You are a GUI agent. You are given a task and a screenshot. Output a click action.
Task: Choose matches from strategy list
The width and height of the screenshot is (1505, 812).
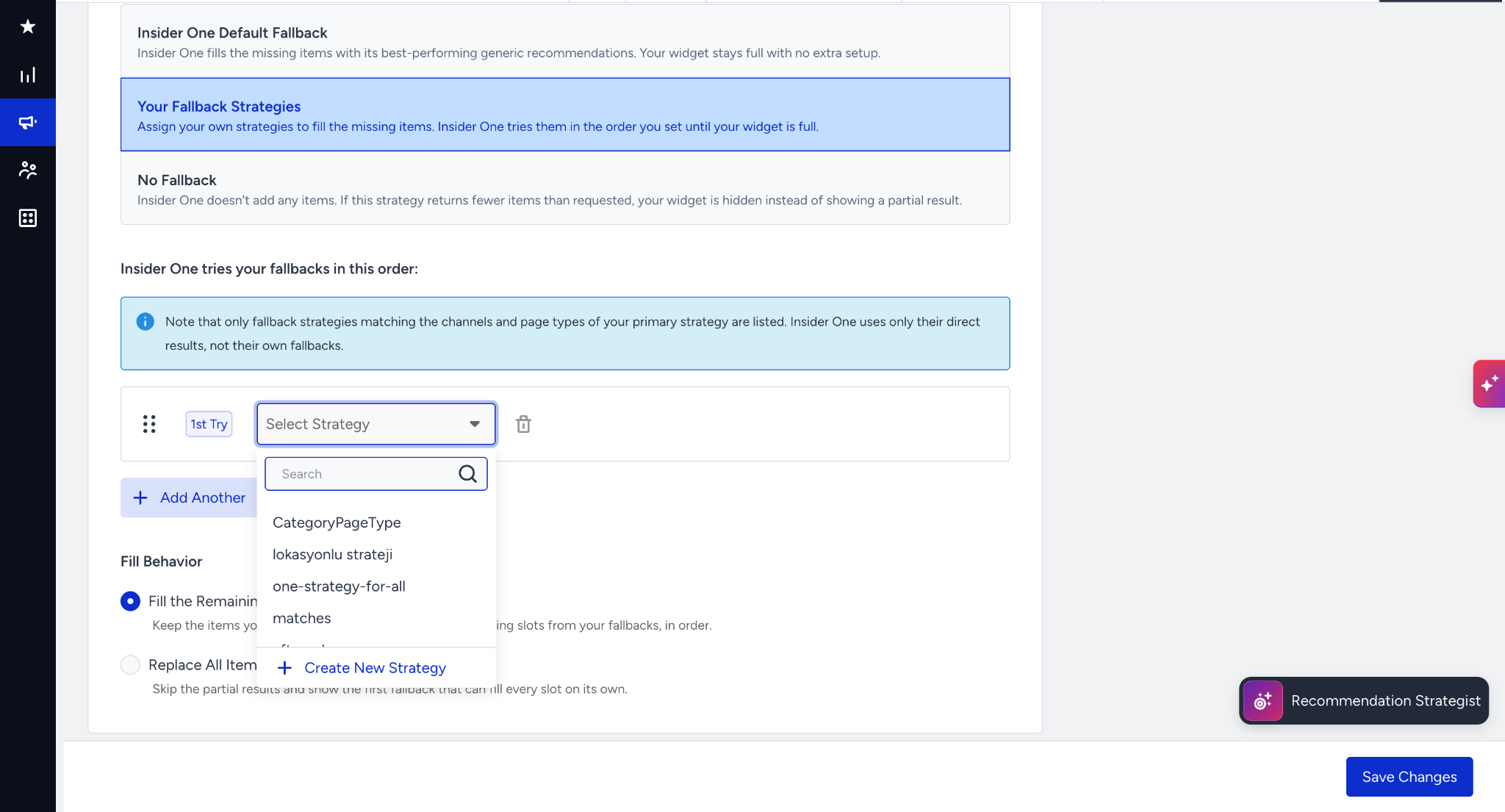click(x=376, y=618)
